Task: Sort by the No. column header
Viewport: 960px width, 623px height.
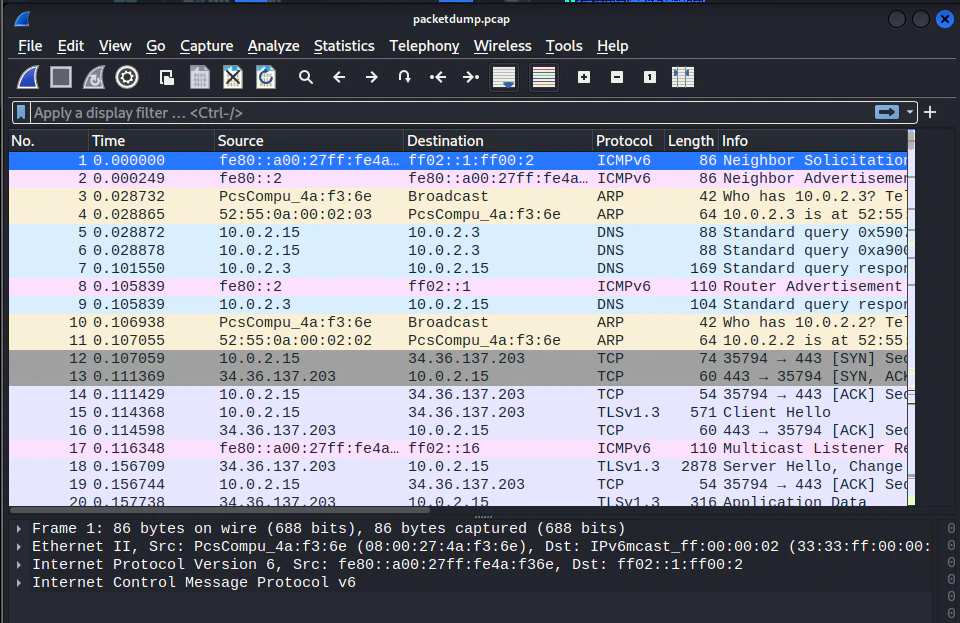Action: pyautogui.click(x=49, y=141)
